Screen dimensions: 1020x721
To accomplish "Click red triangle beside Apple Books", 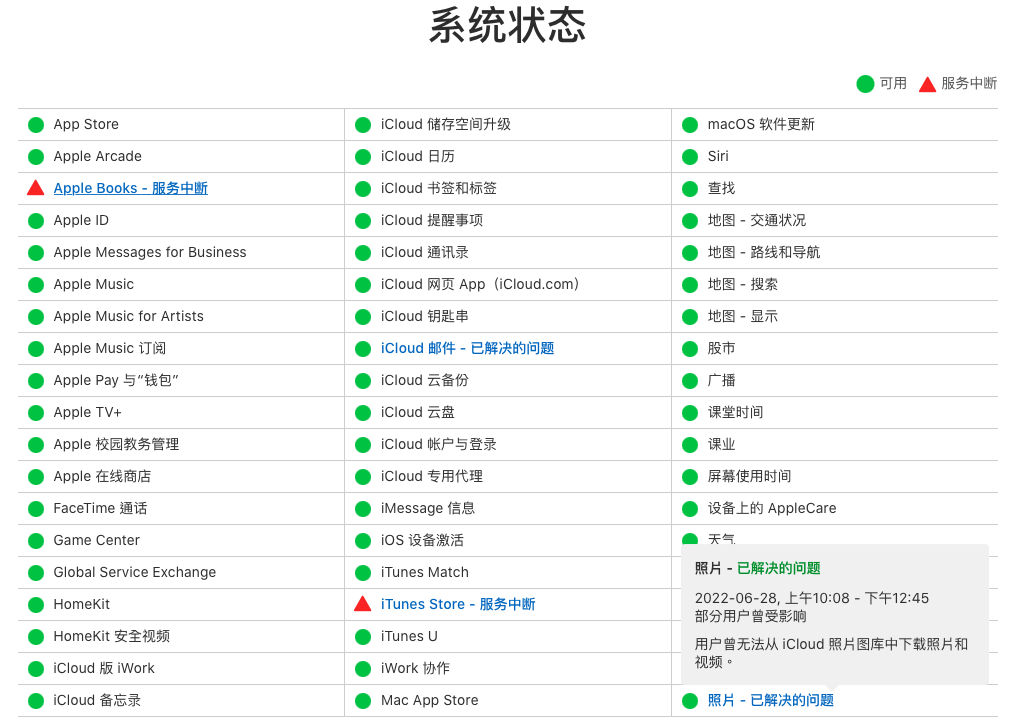I will (x=36, y=188).
